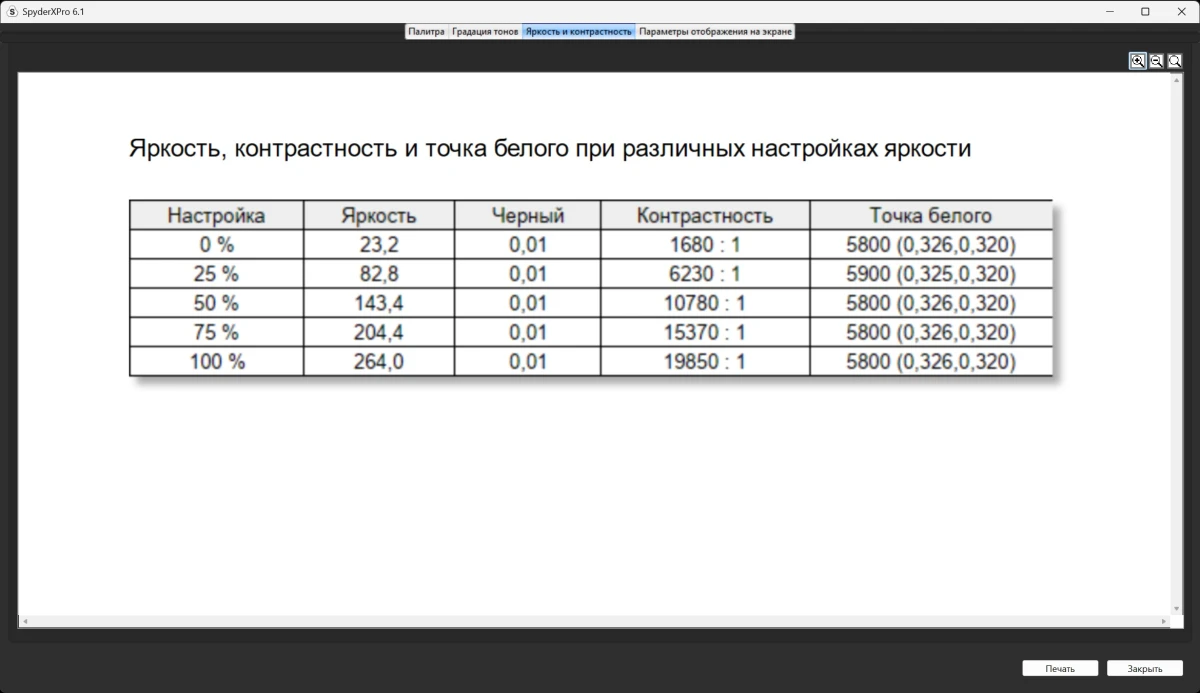Select the zoom-out magnifier icon

point(1154,61)
